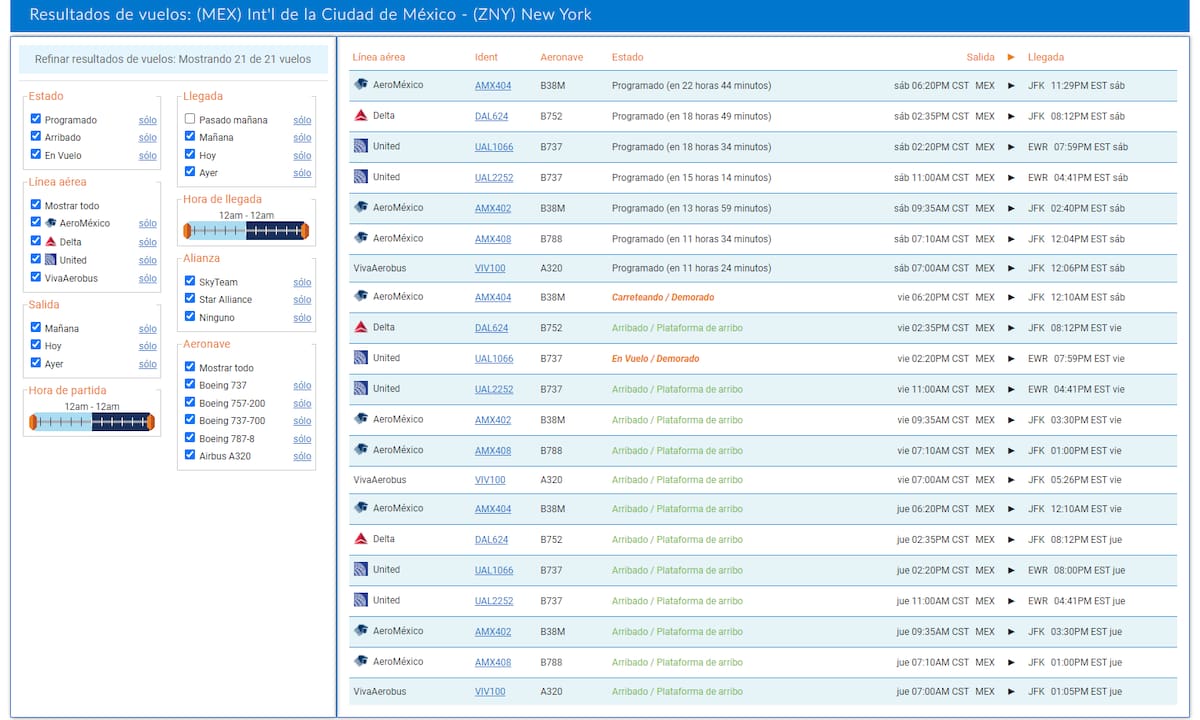Image resolution: width=1200 pixels, height=720 pixels.
Task: Click the sólo link beside Boeing 787-8
Action: pyautogui.click(x=301, y=439)
